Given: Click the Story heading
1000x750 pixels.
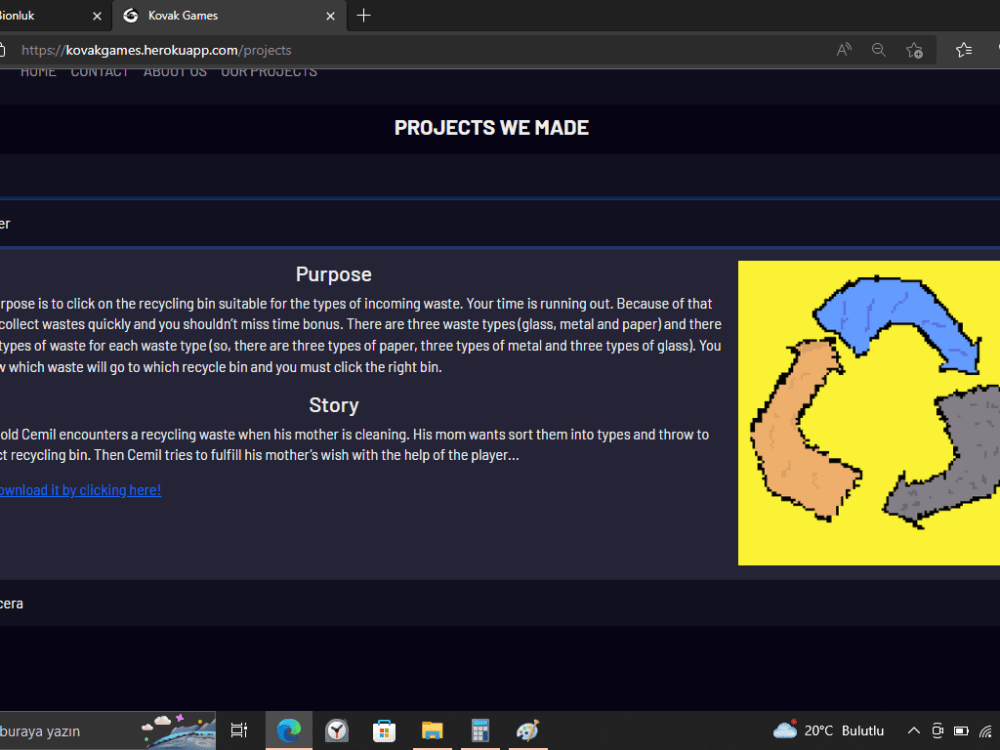Looking at the screenshot, I should [334, 405].
